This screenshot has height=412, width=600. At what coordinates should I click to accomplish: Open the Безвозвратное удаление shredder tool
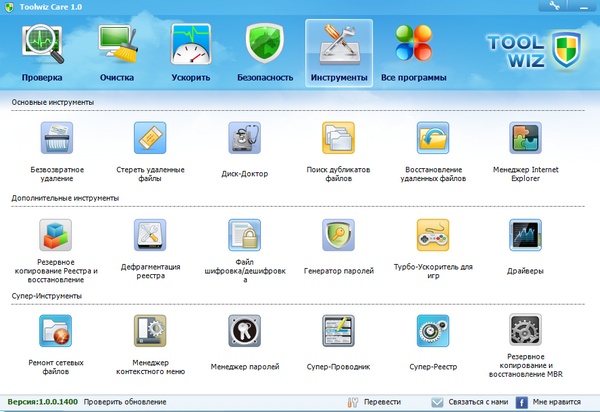[57, 138]
